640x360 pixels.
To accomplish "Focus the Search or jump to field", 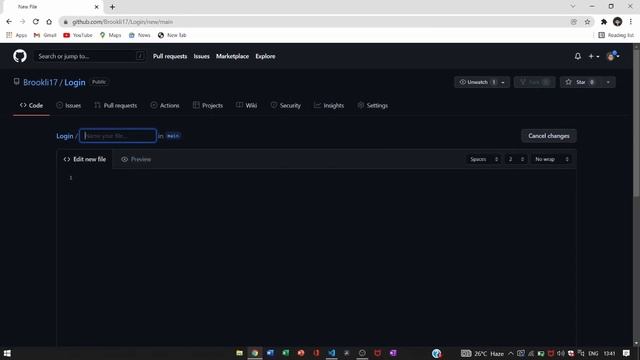I will coord(90,56).
